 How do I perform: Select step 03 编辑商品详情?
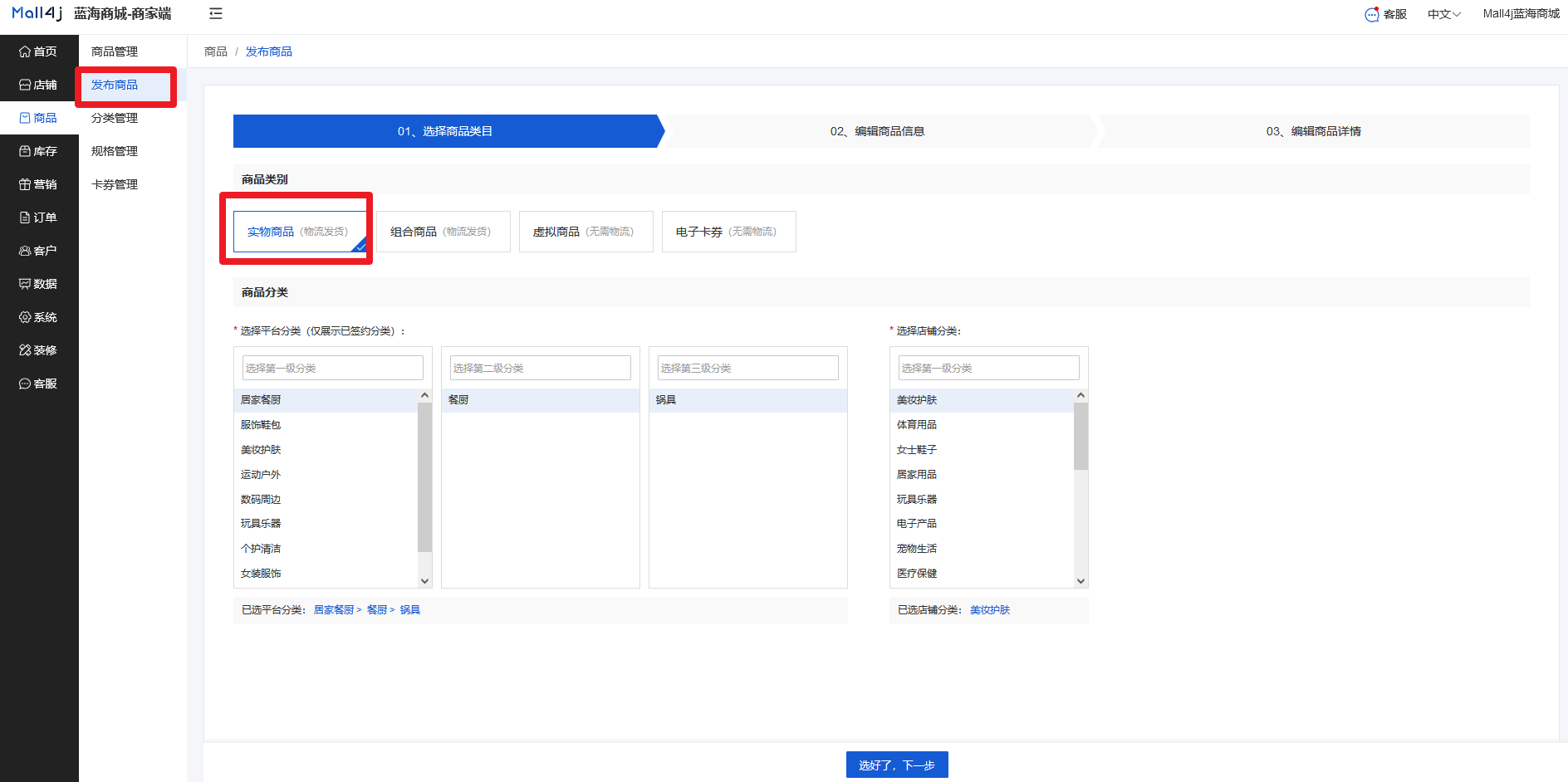click(1314, 131)
